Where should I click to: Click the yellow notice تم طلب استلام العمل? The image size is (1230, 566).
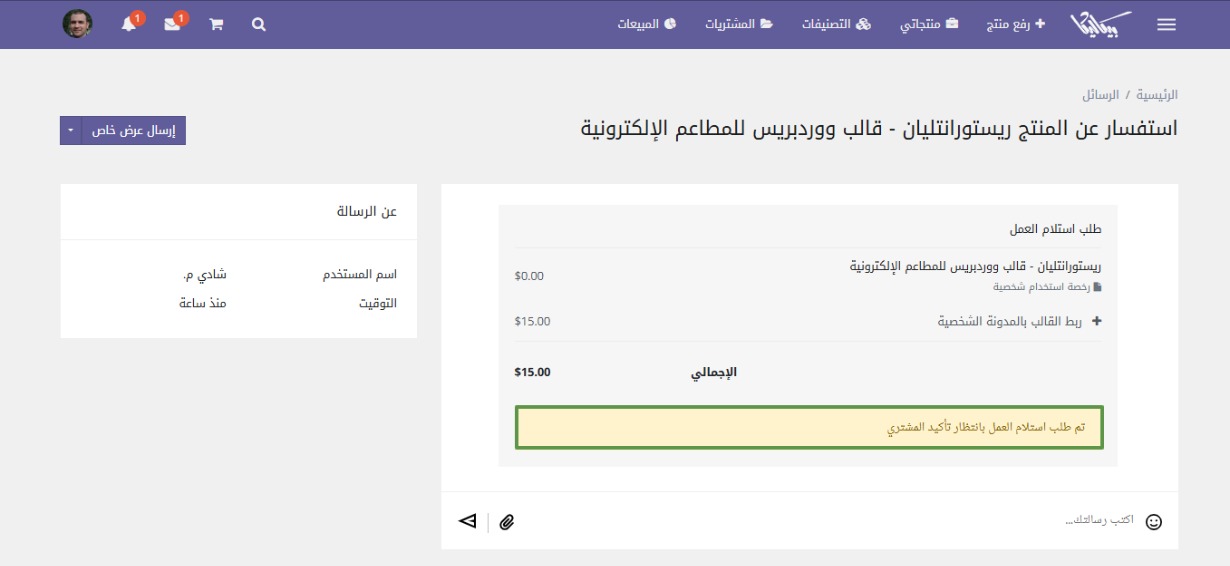coord(809,427)
